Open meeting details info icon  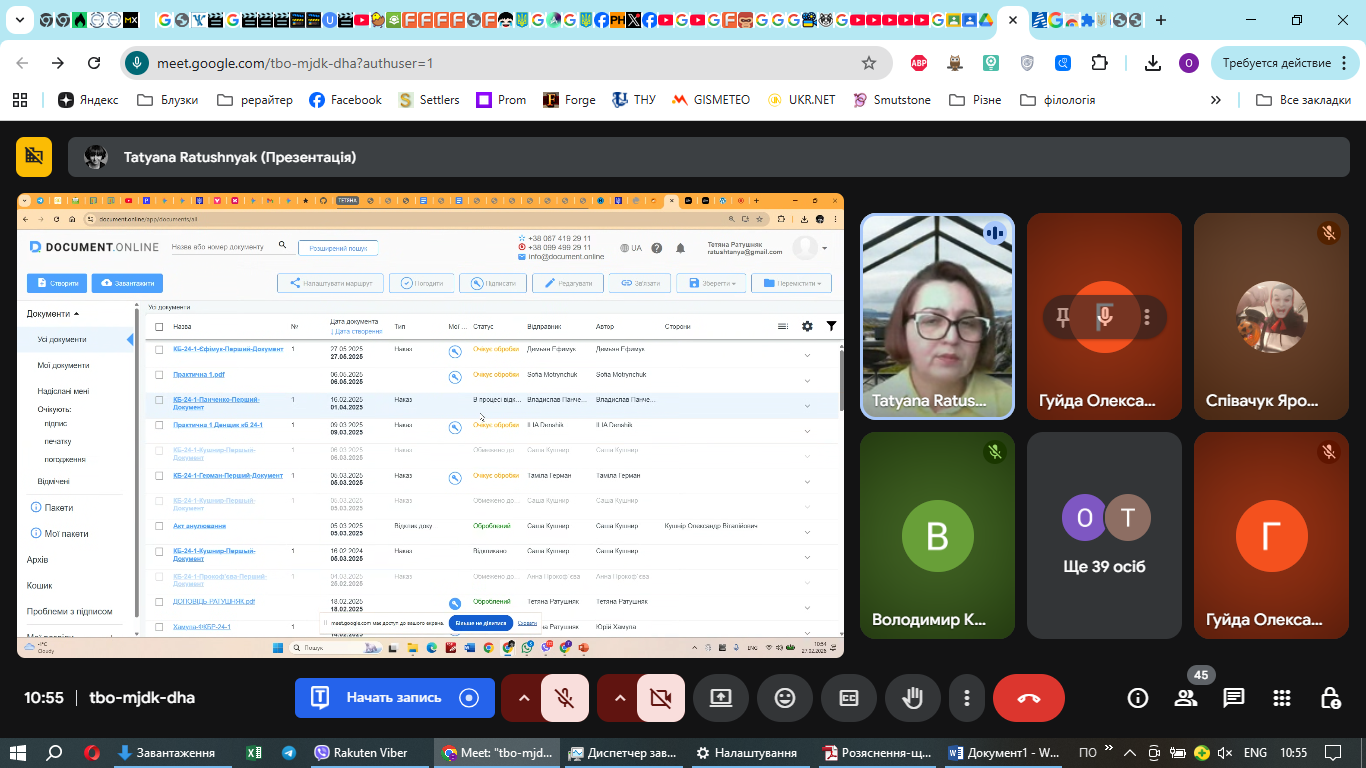[x=1138, y=698]
